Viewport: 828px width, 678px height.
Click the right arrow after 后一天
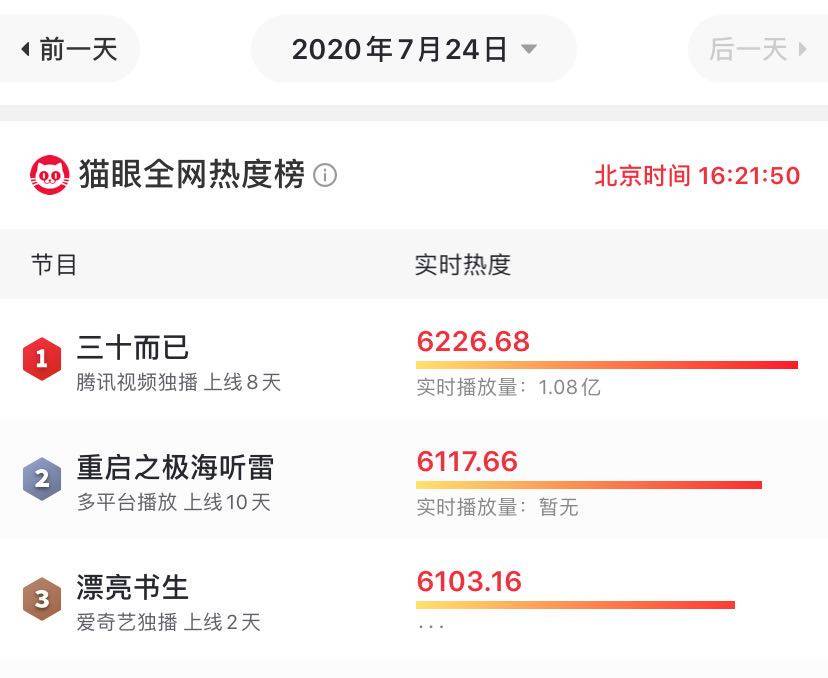[805, 47]
